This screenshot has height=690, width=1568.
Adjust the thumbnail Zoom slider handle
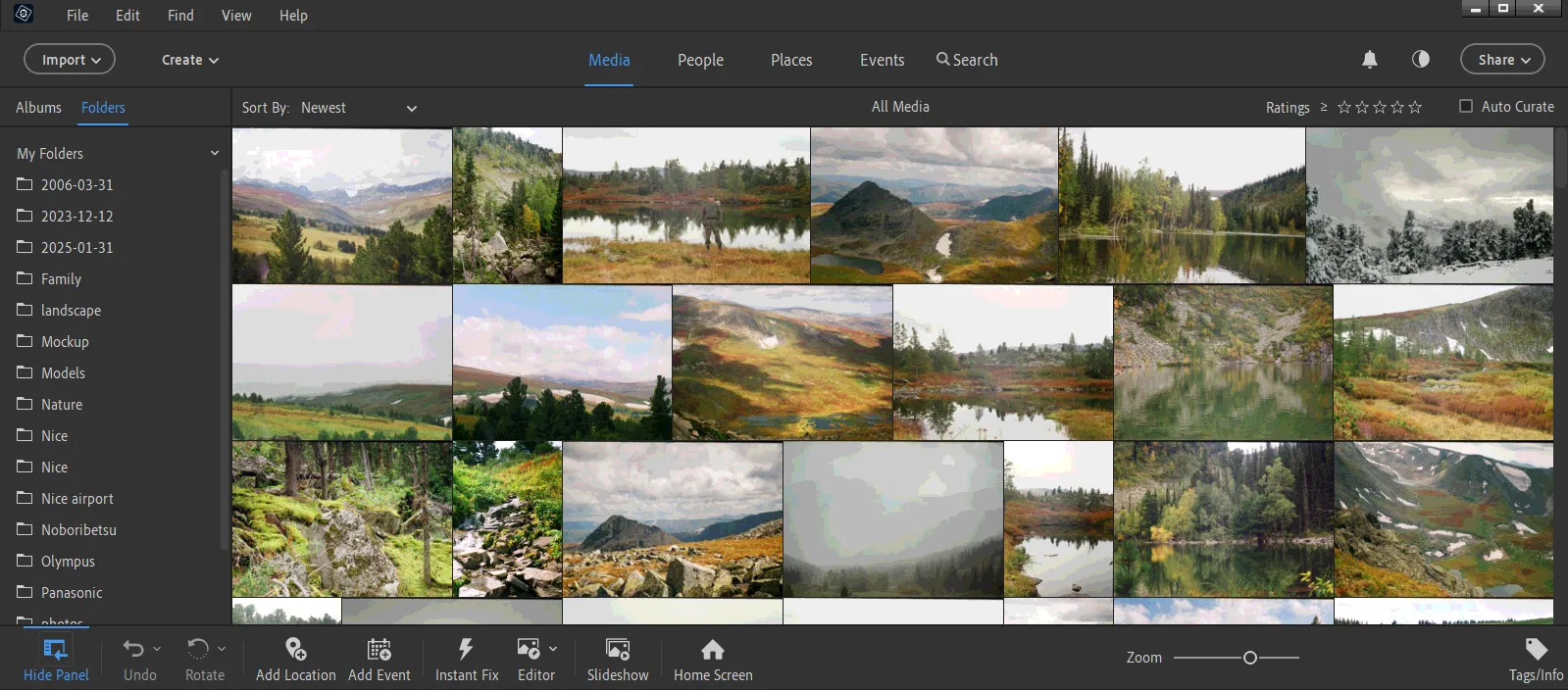pos(1249,658)
